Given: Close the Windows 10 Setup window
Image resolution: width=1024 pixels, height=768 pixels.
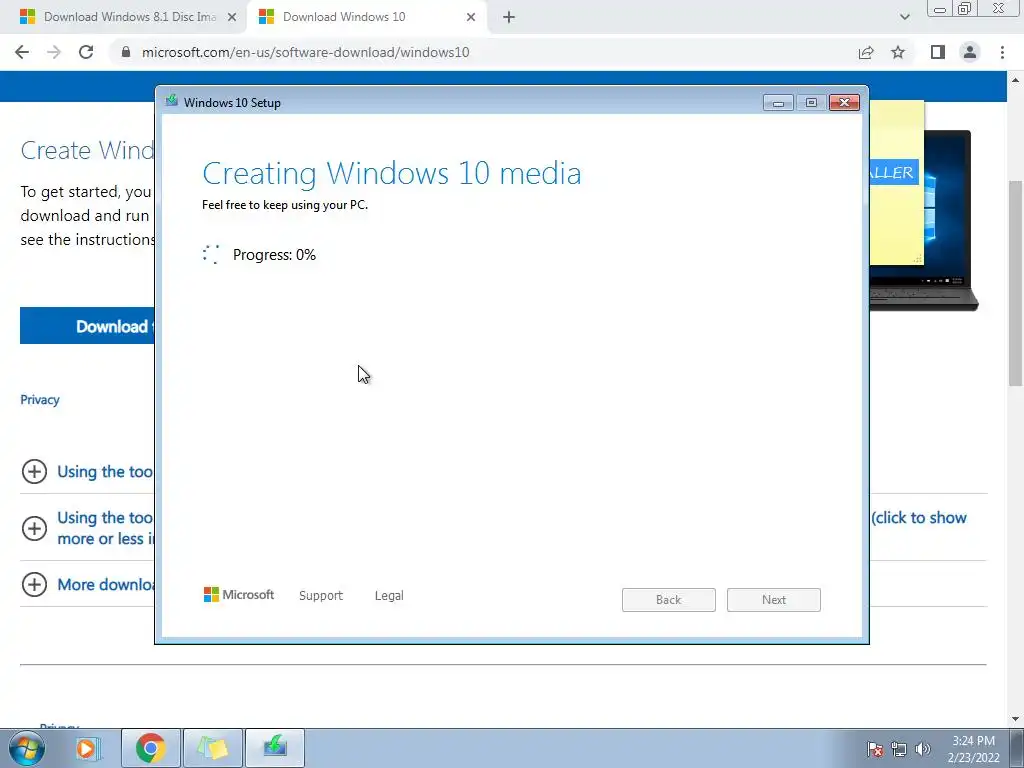Looking at the screenshot, I should pos(844,103).
